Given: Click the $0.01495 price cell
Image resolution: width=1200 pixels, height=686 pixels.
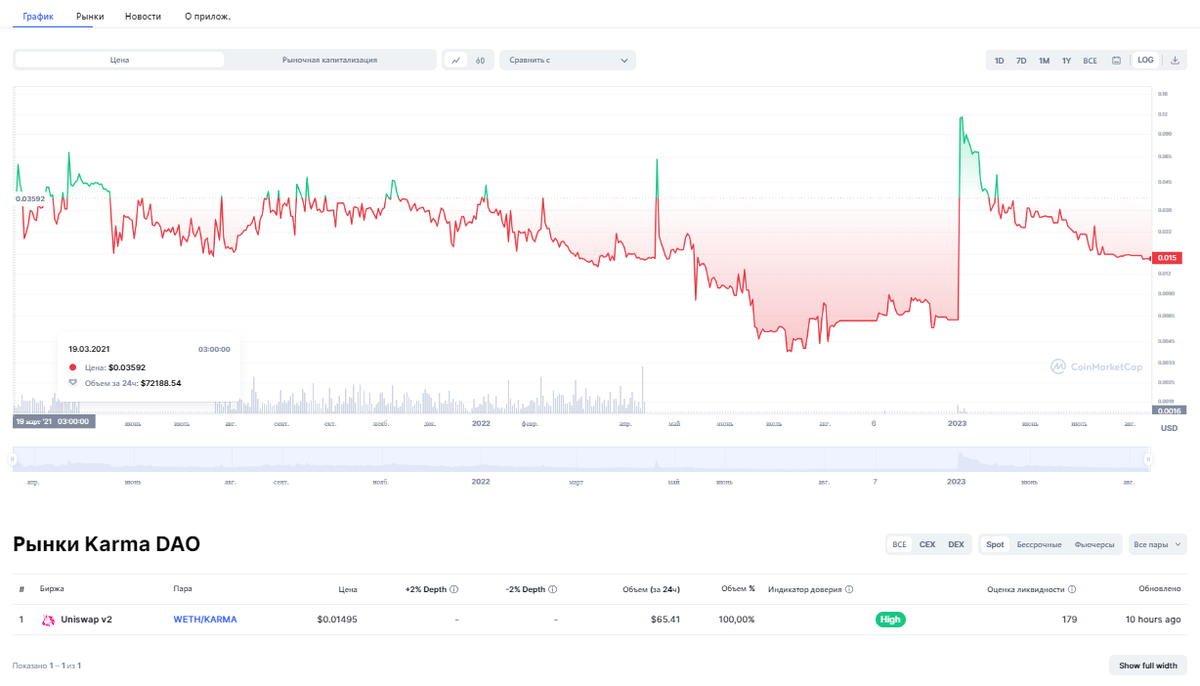Looking at the screenshot, I should click(337, 620).
